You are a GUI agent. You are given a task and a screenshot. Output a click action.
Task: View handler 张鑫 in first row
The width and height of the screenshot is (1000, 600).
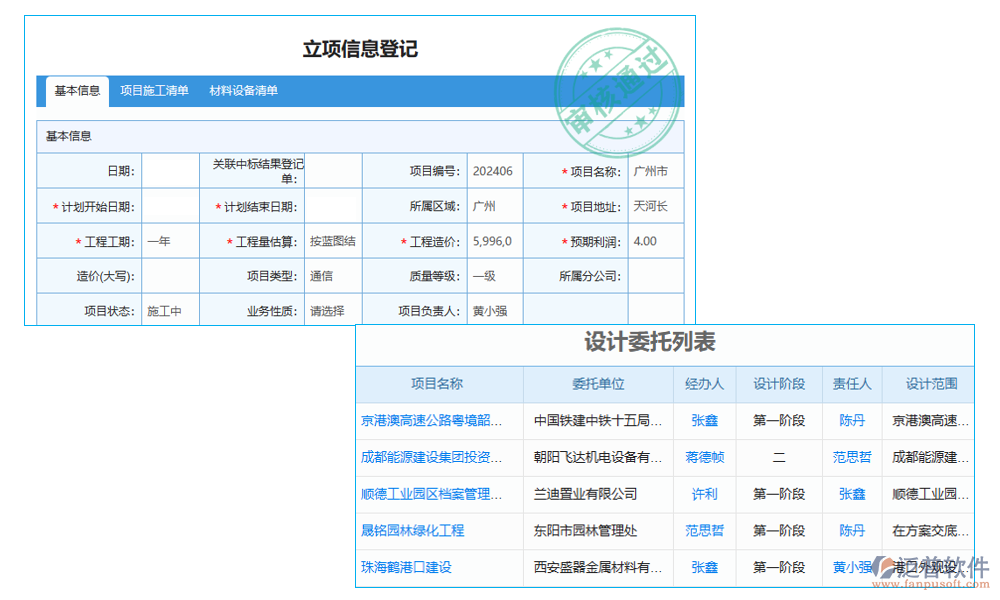coord(704,420)
